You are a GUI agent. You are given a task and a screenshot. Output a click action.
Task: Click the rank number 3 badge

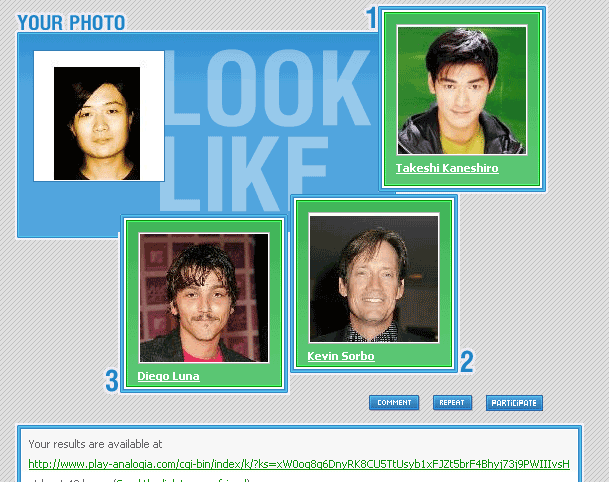tap(112, 381)
